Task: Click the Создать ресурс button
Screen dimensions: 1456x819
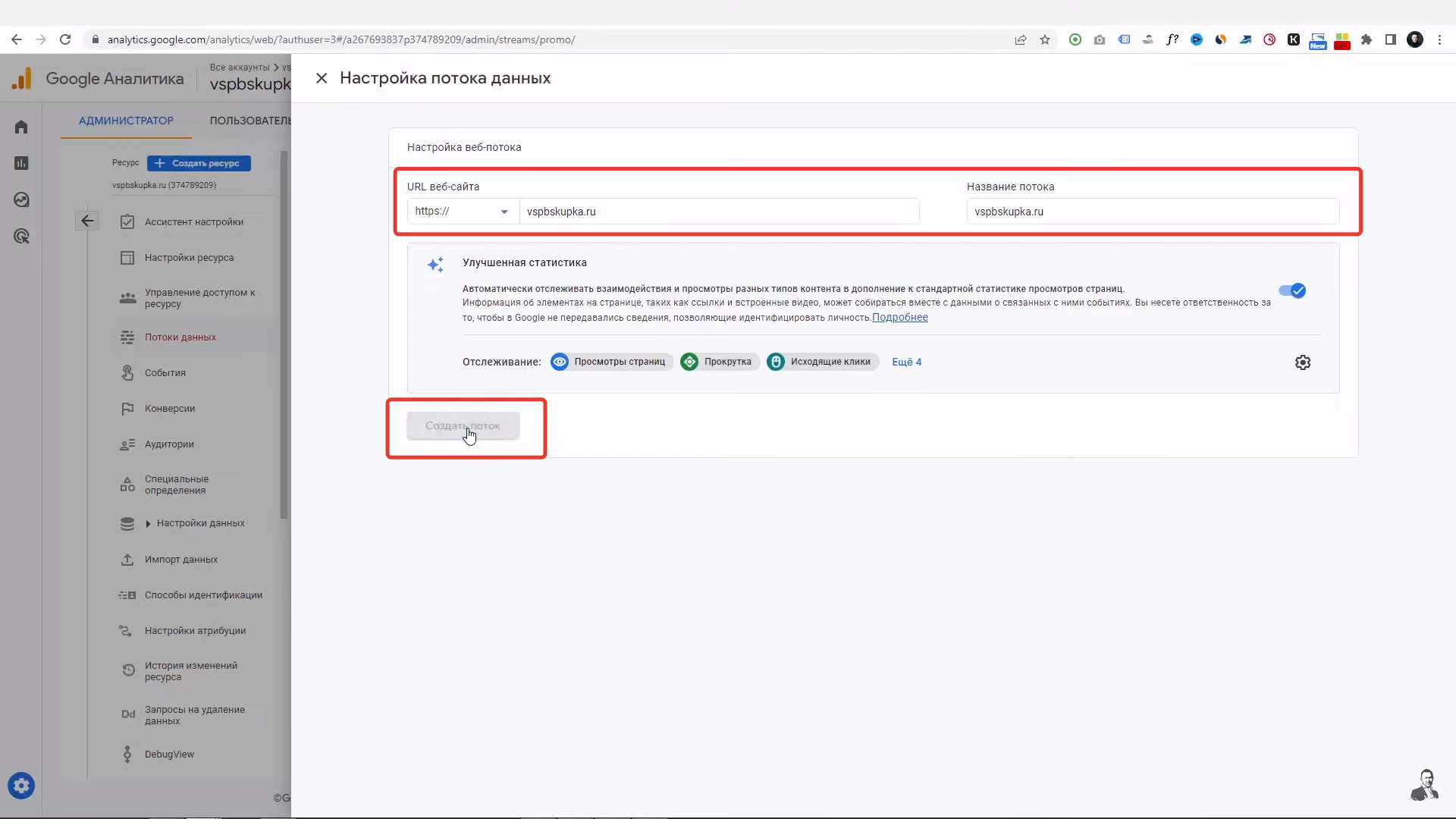Action: 199,163
